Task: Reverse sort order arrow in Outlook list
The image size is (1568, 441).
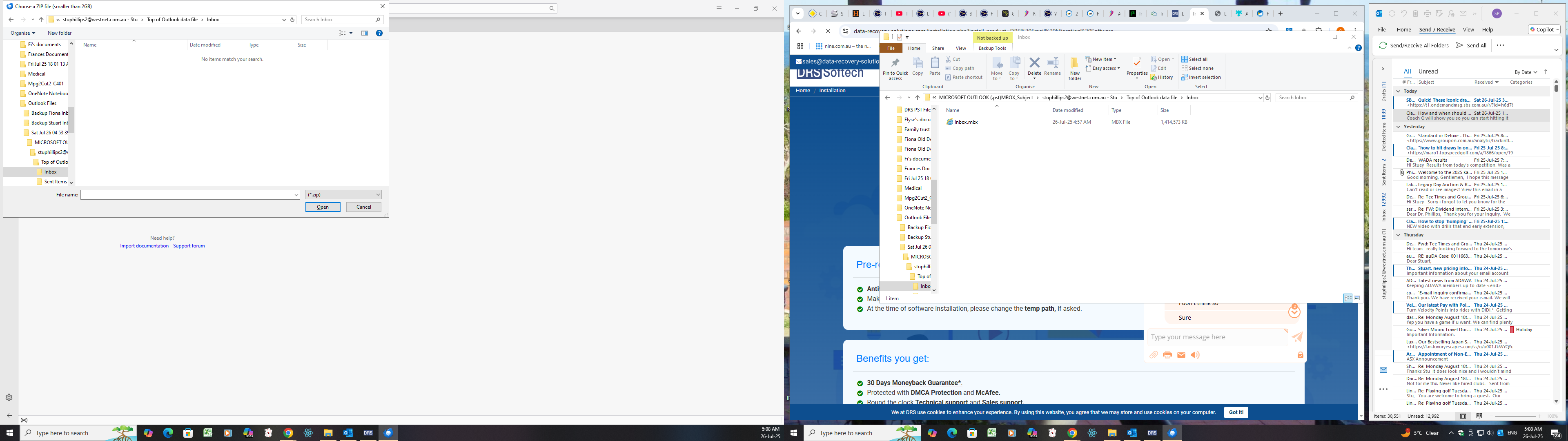Action: pos(1546,72)
